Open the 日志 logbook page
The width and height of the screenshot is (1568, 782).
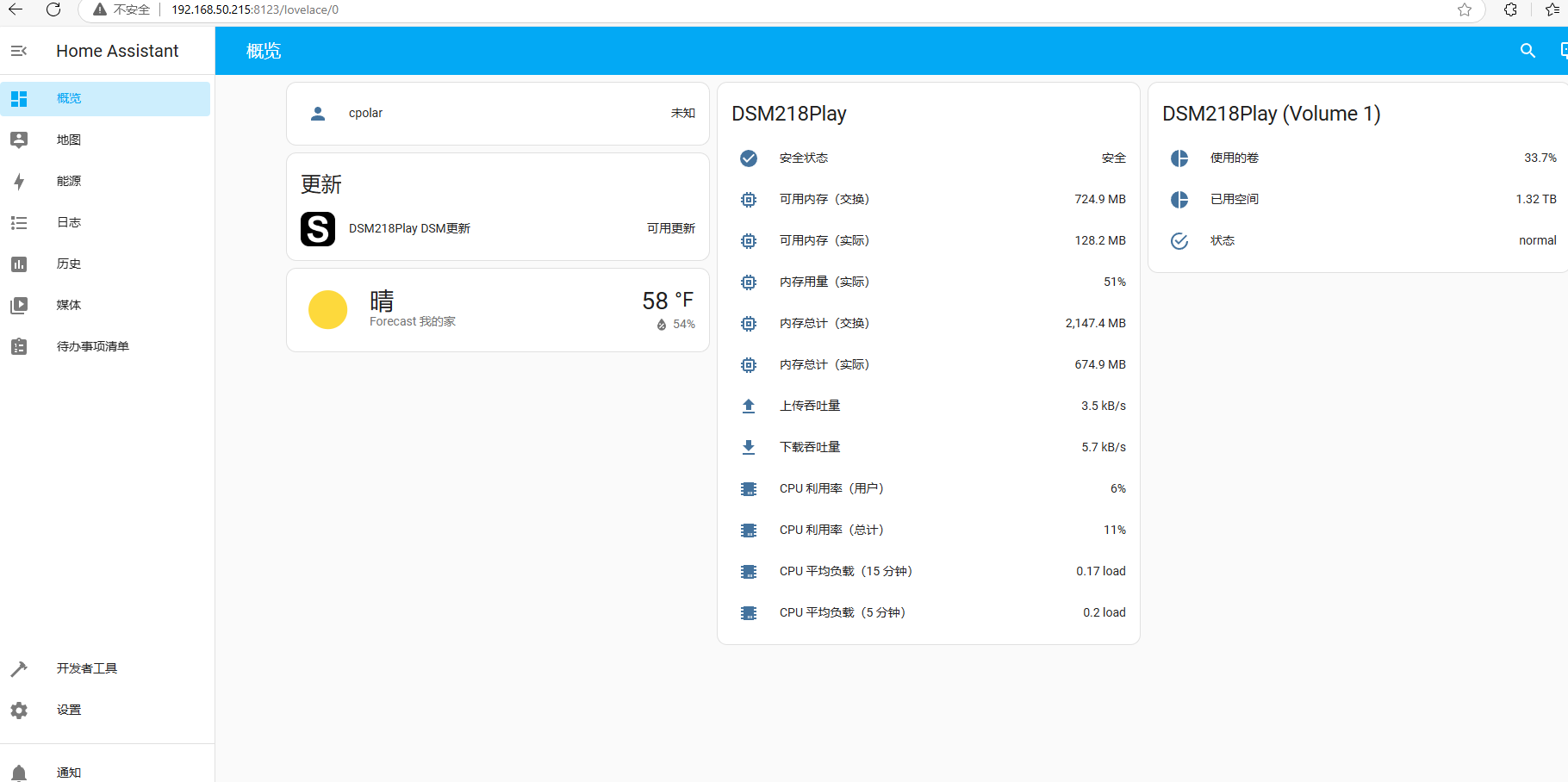tap(105, 223)
